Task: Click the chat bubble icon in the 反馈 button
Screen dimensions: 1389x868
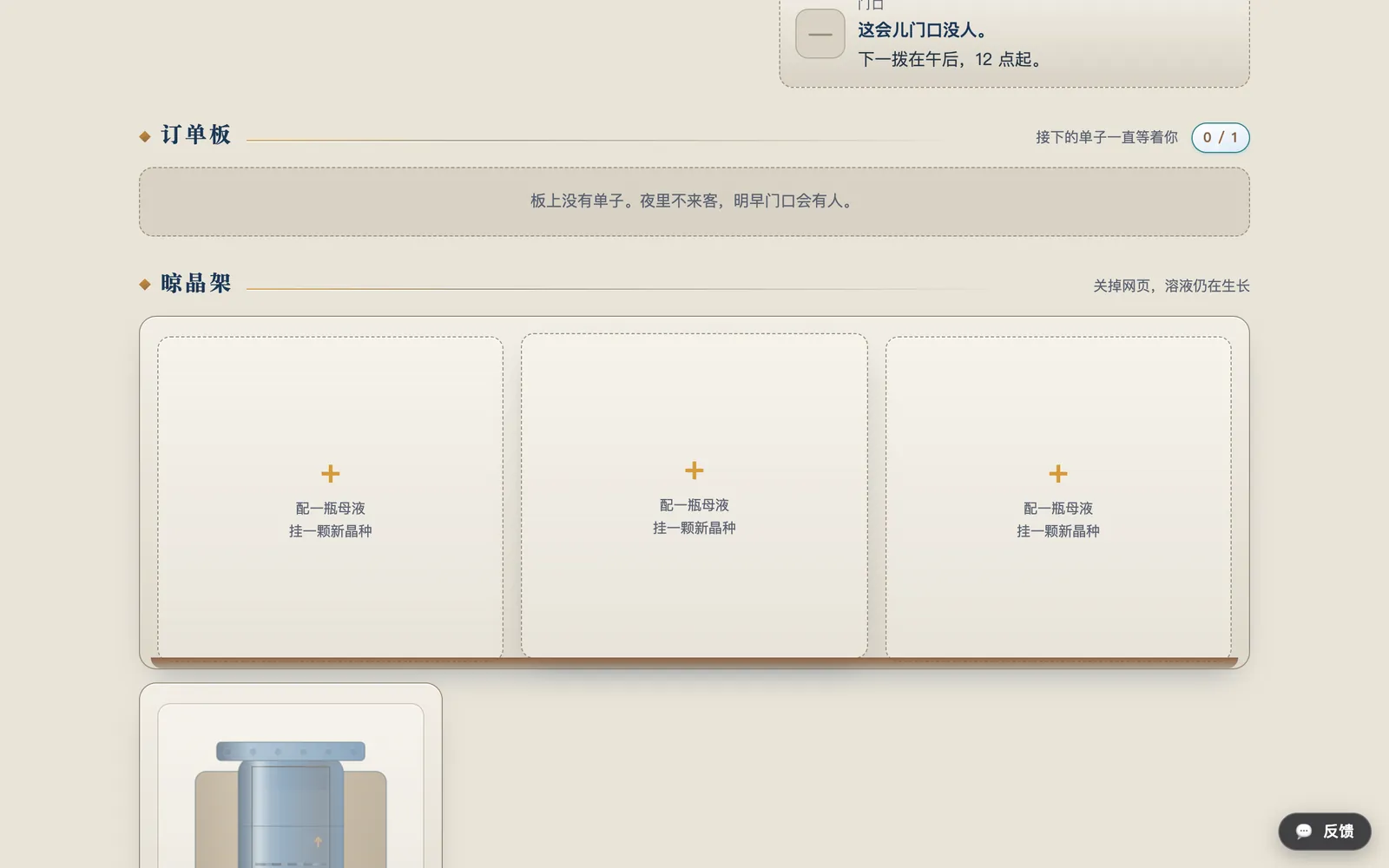Action: pos(1303,832)
